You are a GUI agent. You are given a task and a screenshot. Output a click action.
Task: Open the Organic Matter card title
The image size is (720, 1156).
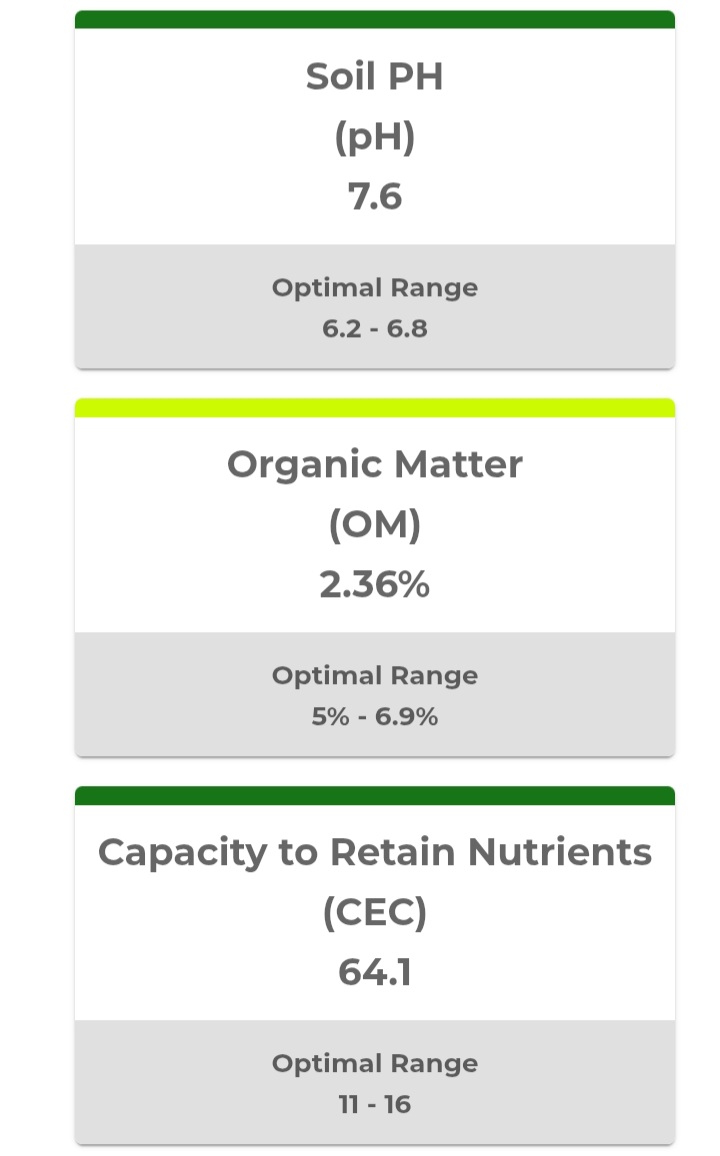(x=374, y=464)
